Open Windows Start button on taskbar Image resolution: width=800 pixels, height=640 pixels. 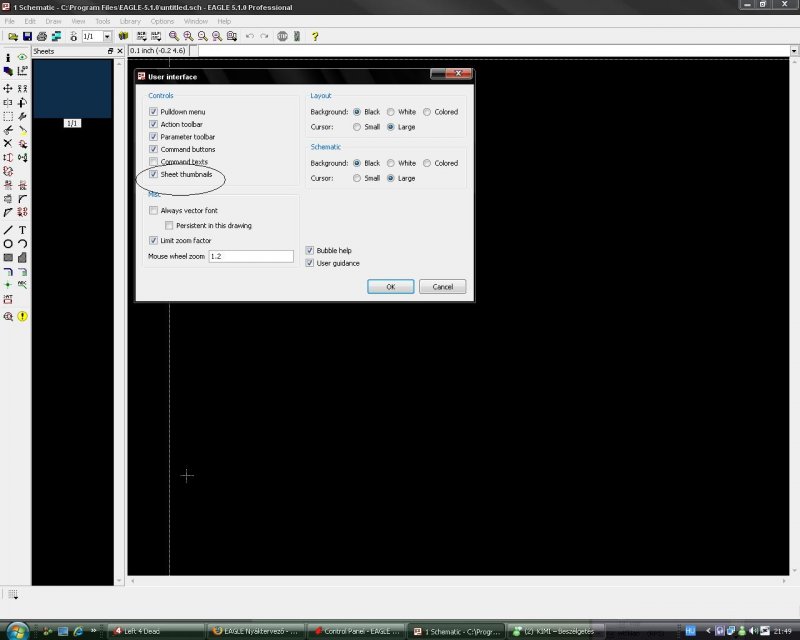[x=17, y=631]
